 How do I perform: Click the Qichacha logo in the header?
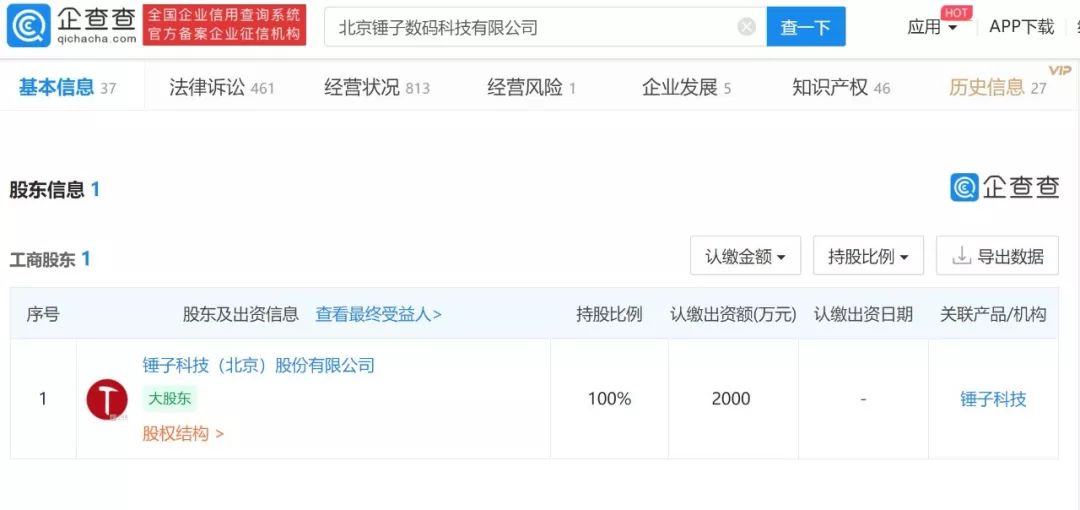click(x=72, y=25)
